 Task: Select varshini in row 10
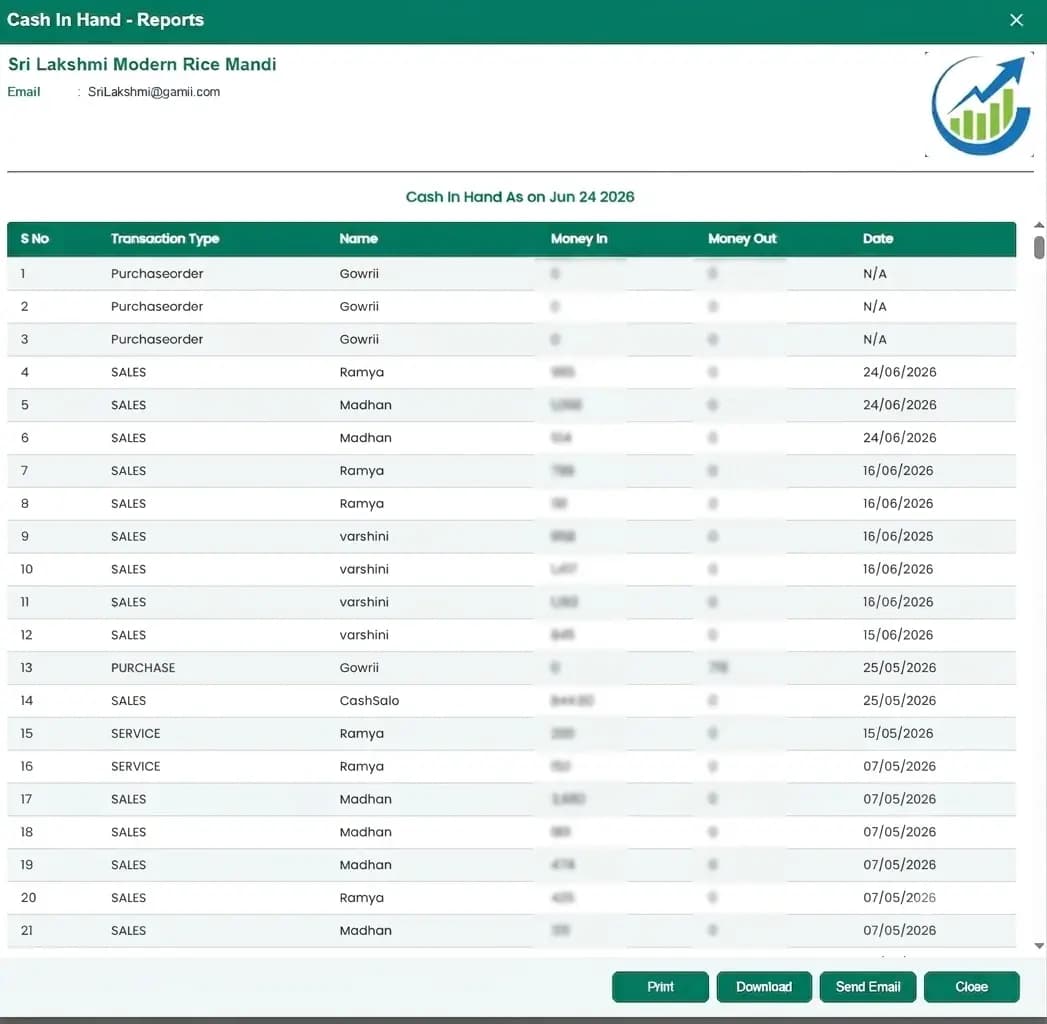[364, 569]
